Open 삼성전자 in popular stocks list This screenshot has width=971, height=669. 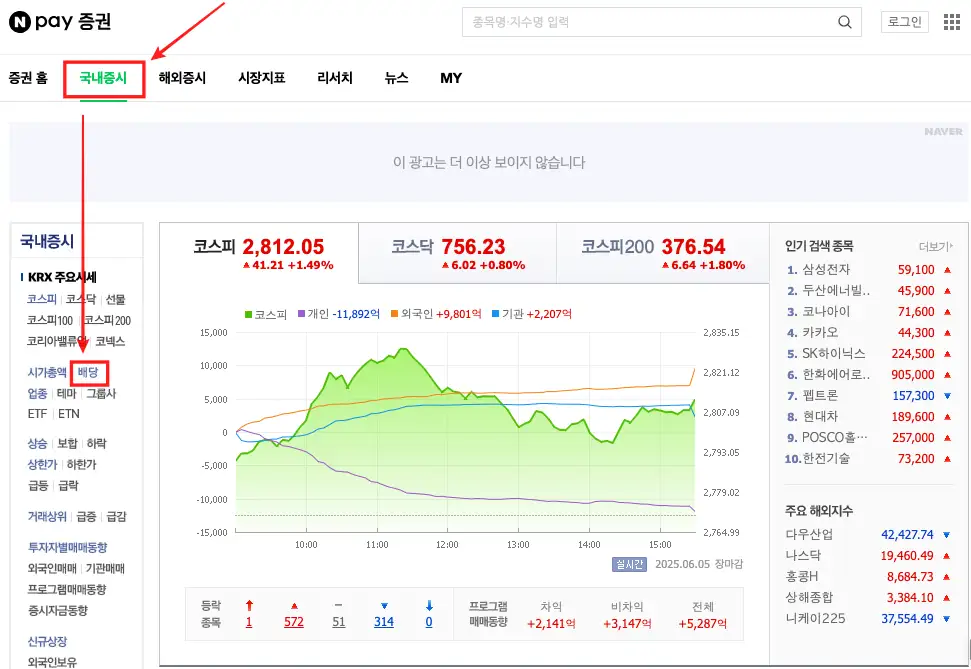click(x=826, y=269)
